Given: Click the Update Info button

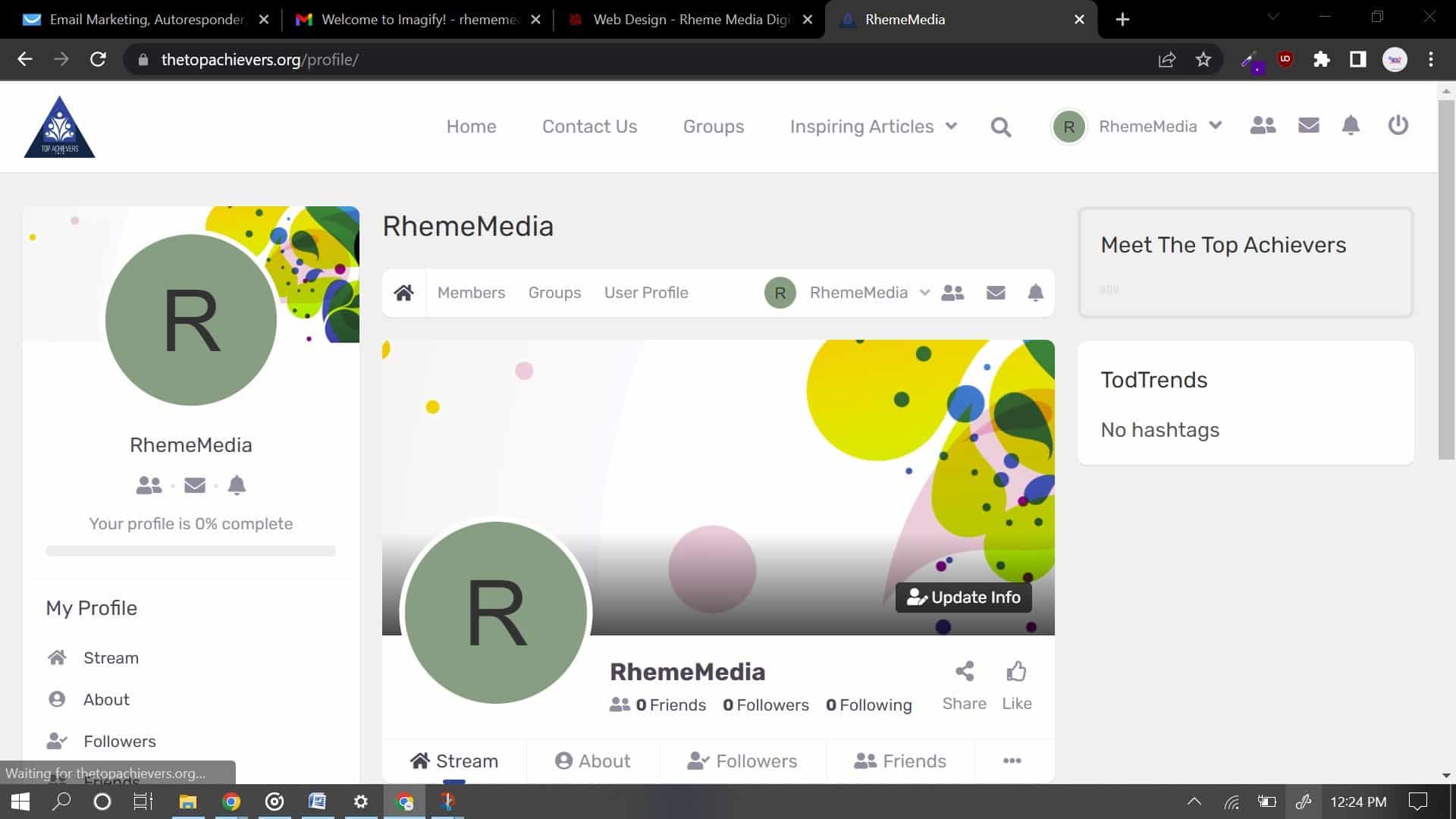Looking at the screenshot, I should click(963, 598).
